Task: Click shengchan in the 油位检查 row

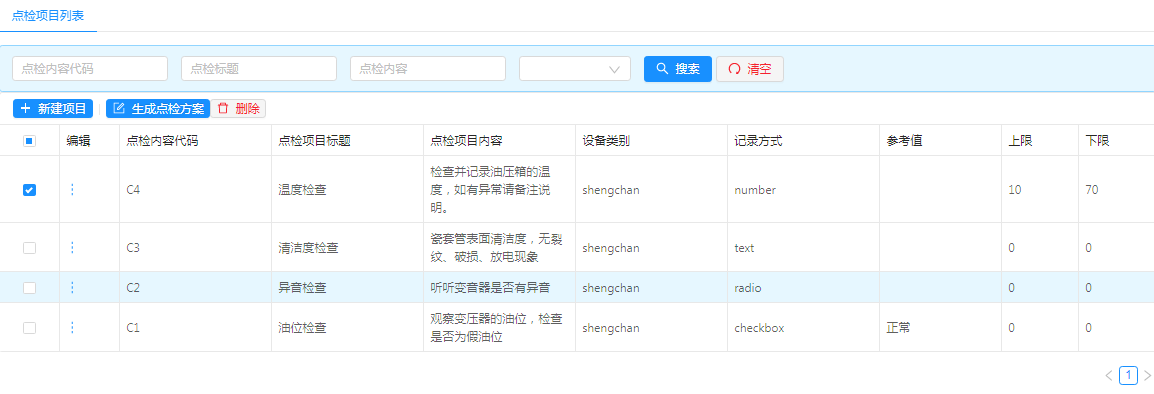Action: 611,328
